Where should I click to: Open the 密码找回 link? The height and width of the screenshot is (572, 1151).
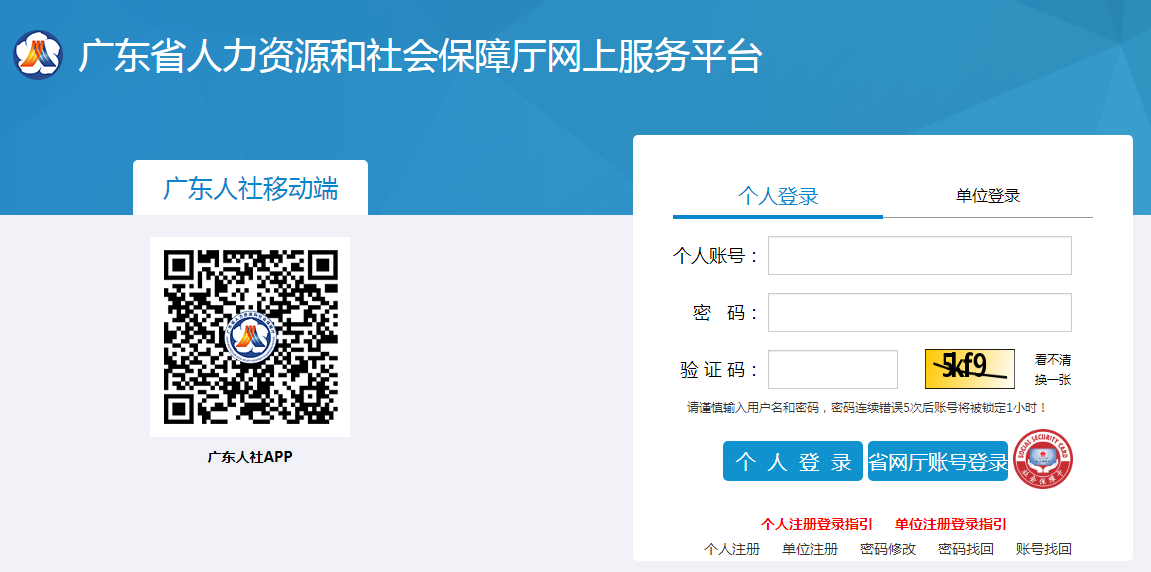966,549
